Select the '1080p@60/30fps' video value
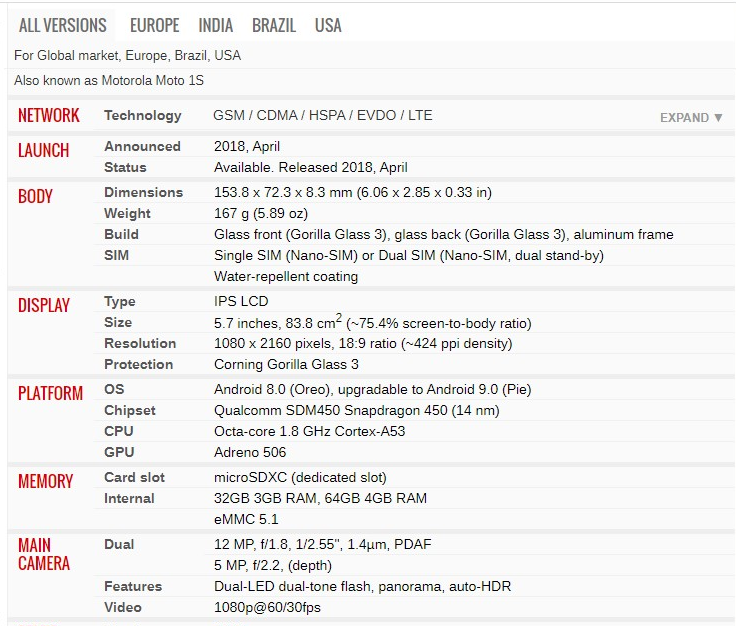 pos(267,608)
